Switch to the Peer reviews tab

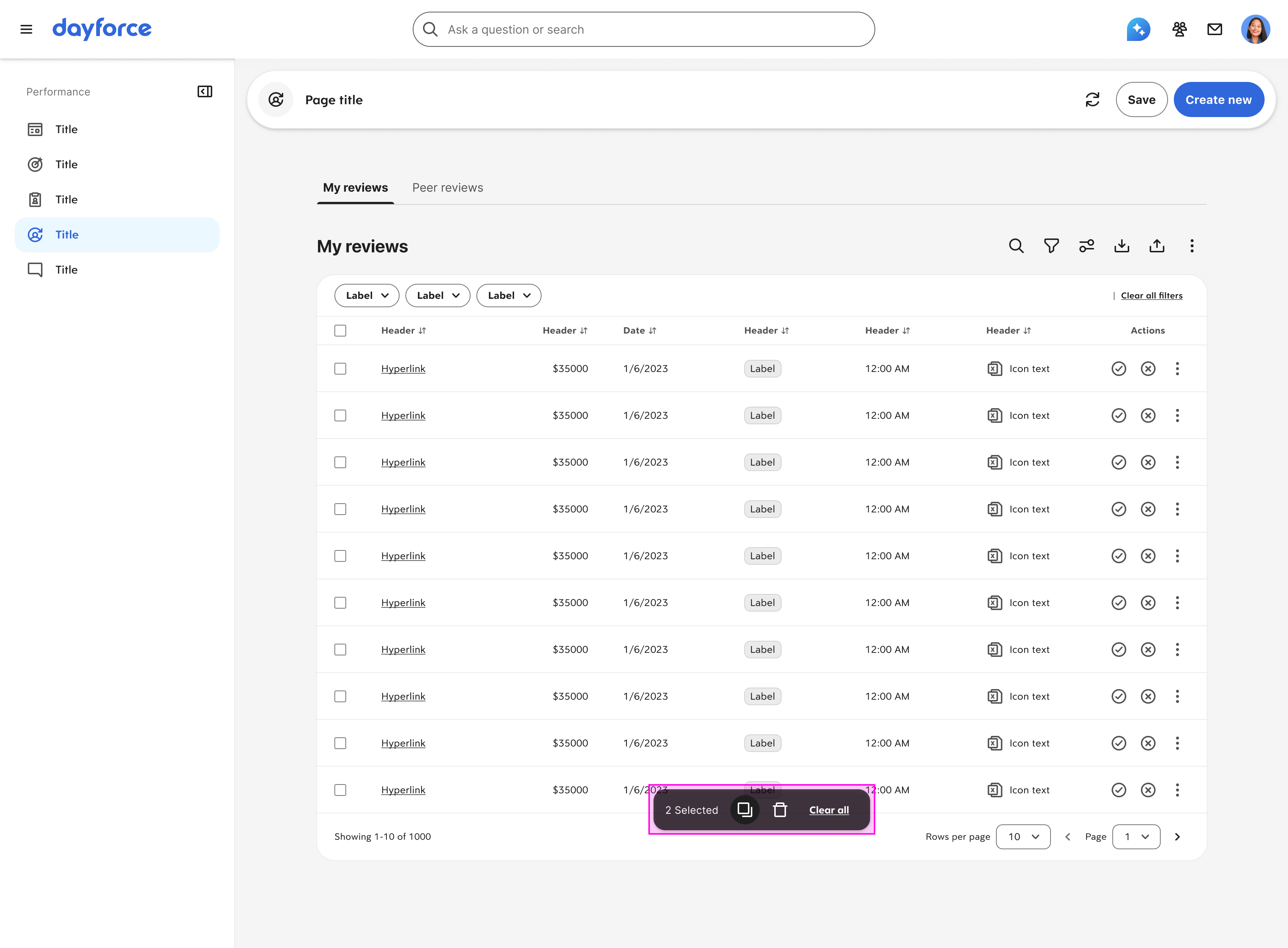click(447, 188)
